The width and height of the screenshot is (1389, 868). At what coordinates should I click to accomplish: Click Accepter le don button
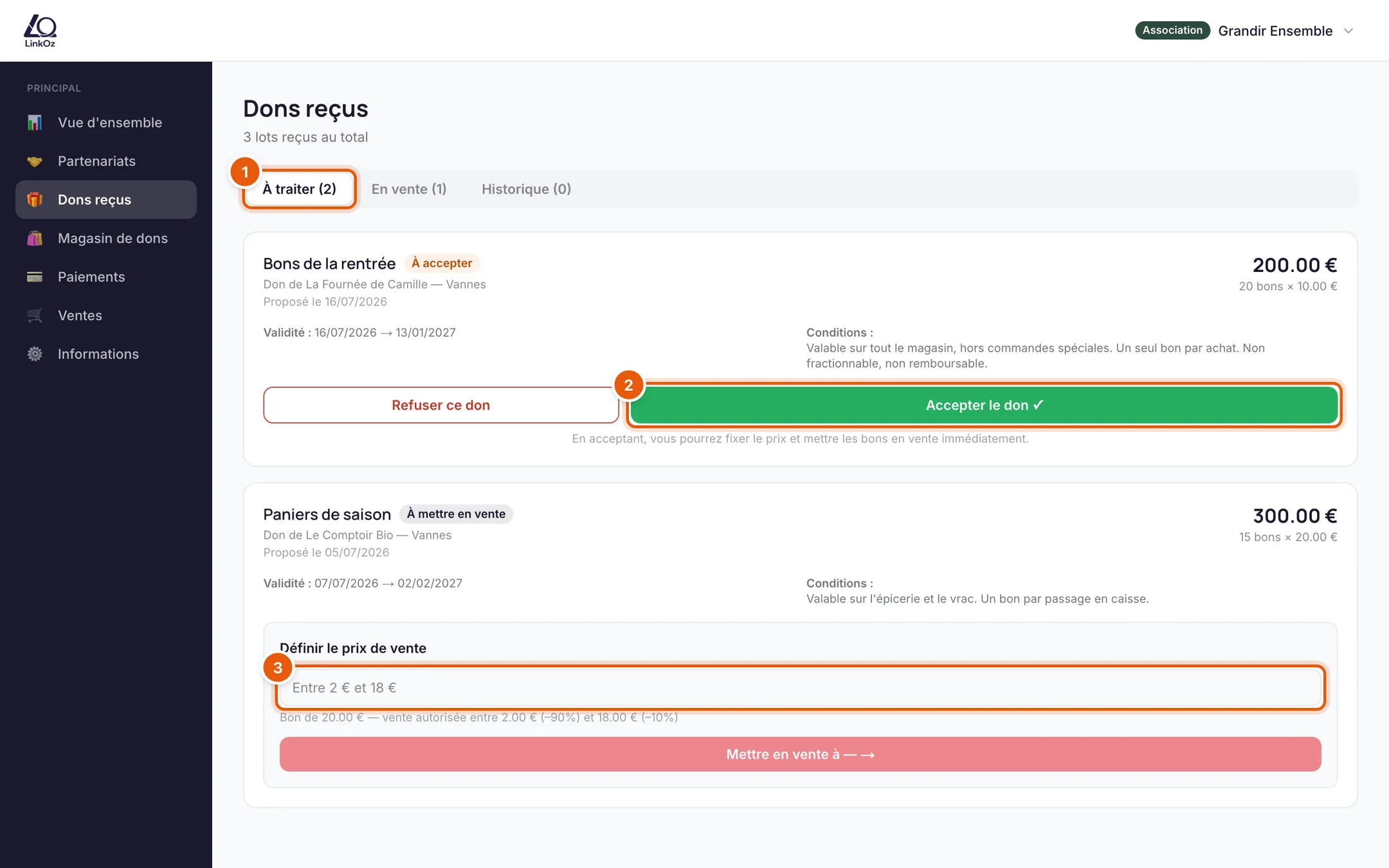[x=985, y=405]
